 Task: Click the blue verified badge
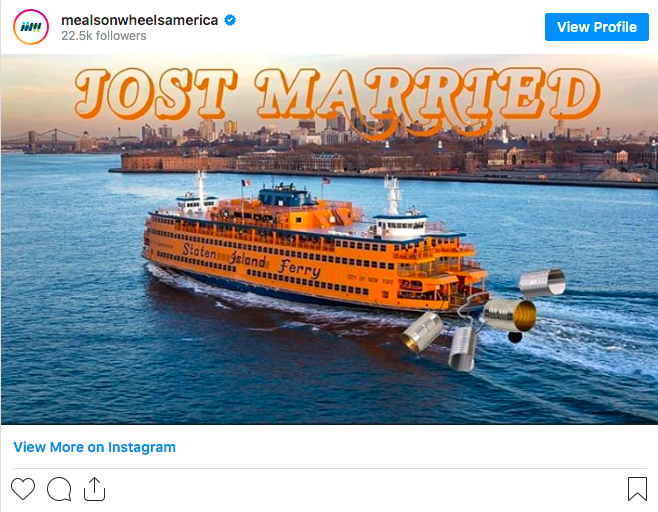coord(230,20)
